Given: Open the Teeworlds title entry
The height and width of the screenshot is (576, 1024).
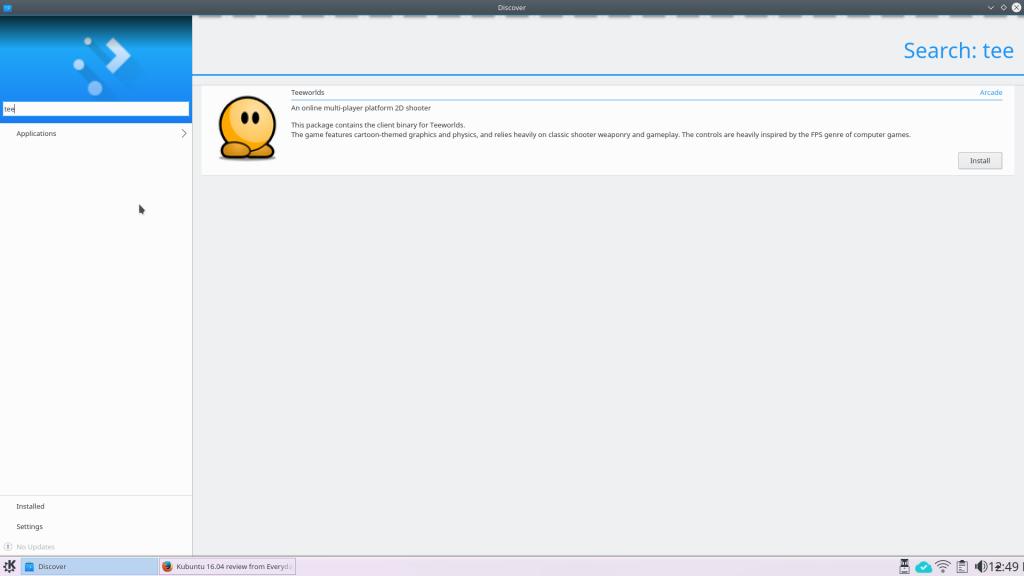Looking at the screenshot, I should click(308, 92).
